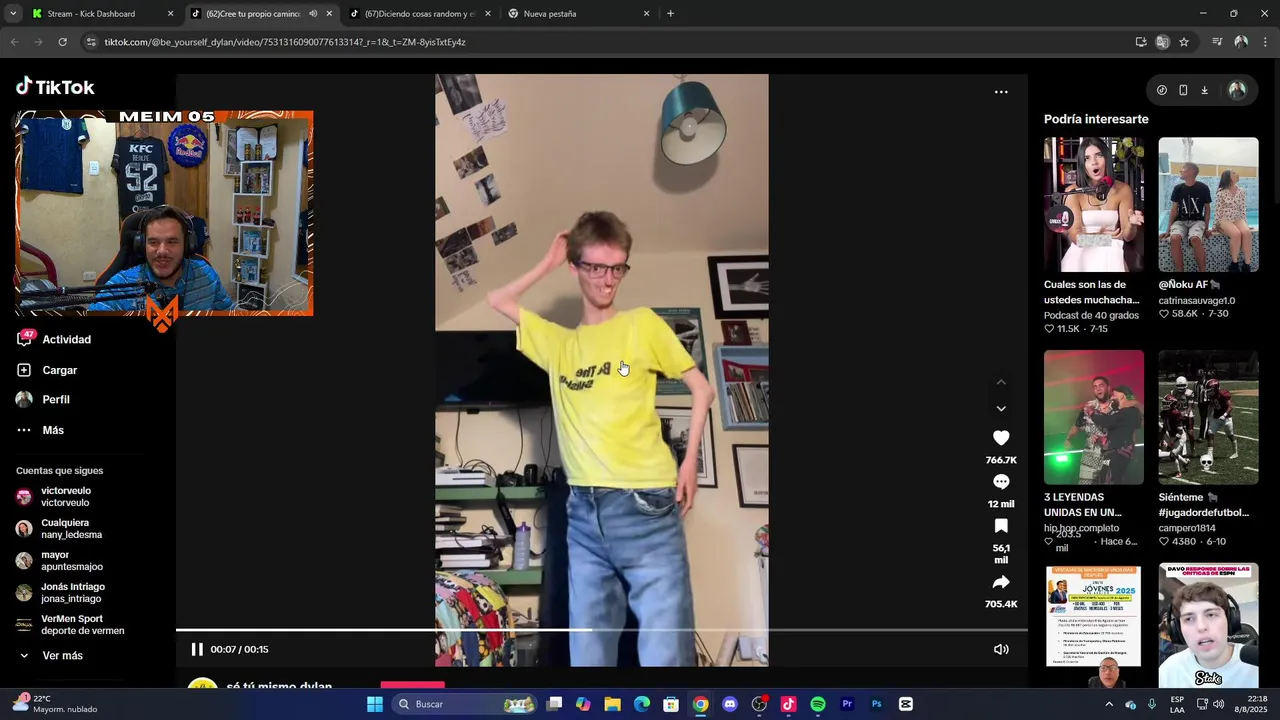1280x720 pixels.
Task: Open JOVENES 2025 suggested video thumbnail
Action: point(1094,625)
